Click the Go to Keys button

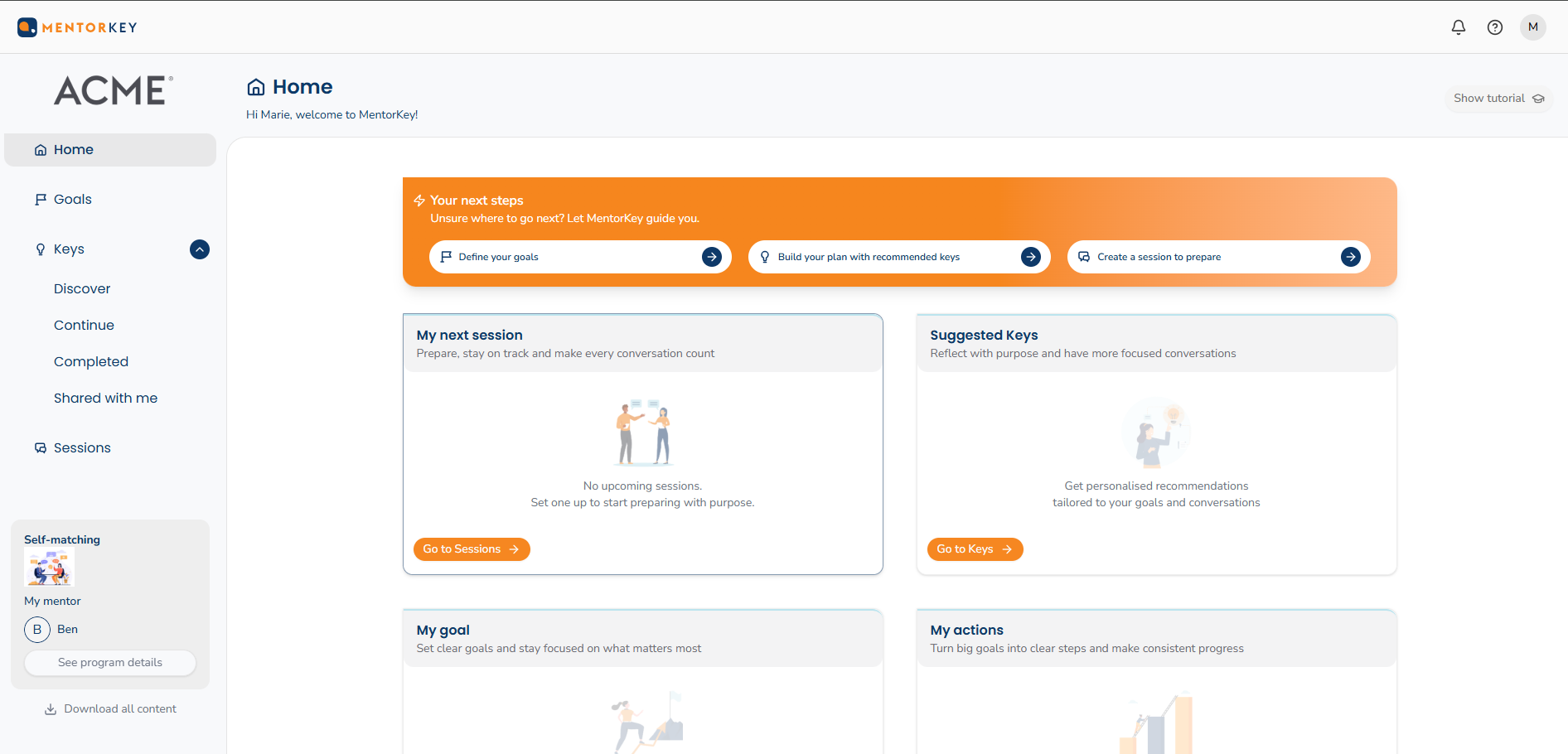tap(975, 549)
